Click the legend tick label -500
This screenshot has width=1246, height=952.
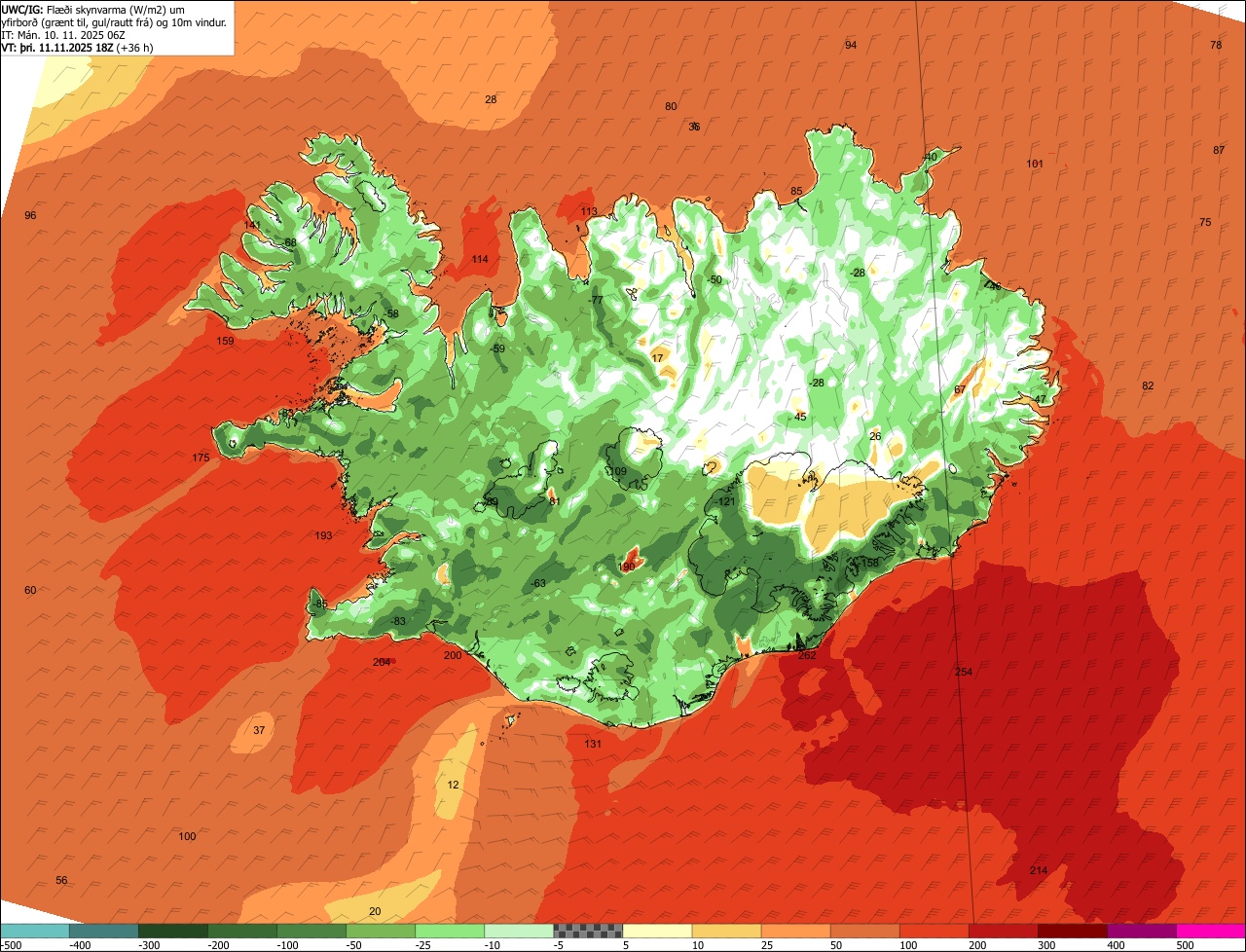click(11, 944)
